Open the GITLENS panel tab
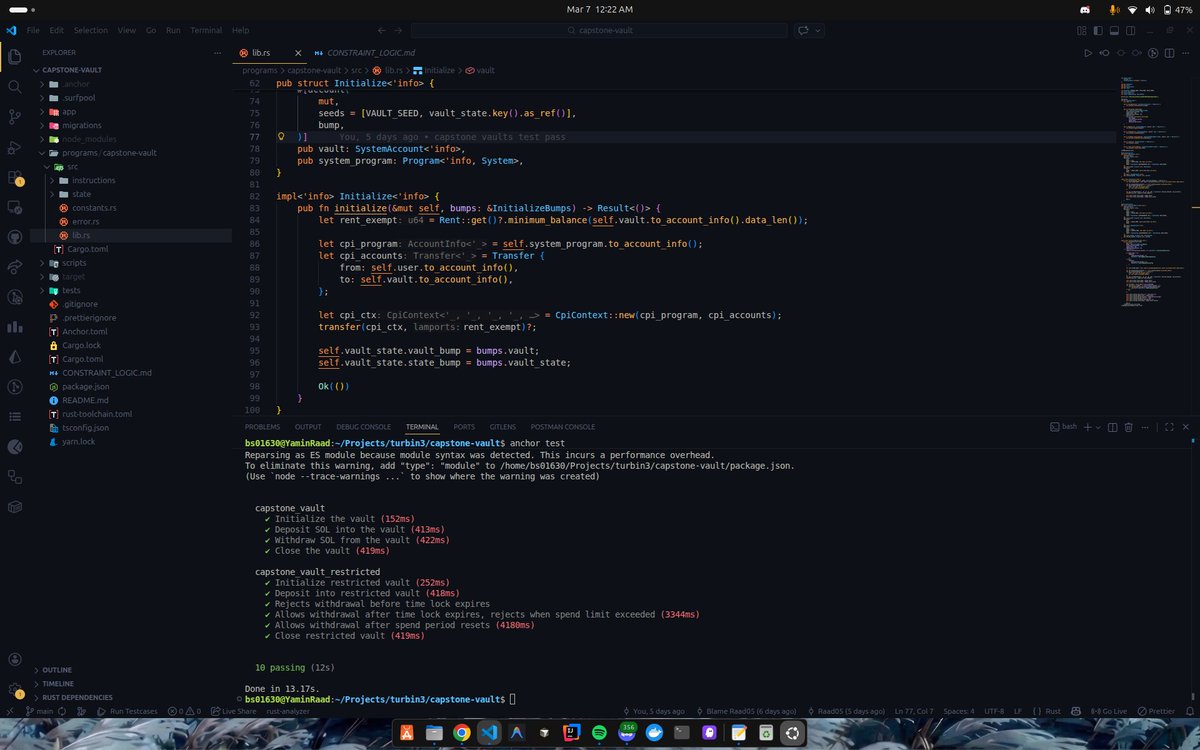This screenshot has width=1200, height=750. tap(502, 427)
